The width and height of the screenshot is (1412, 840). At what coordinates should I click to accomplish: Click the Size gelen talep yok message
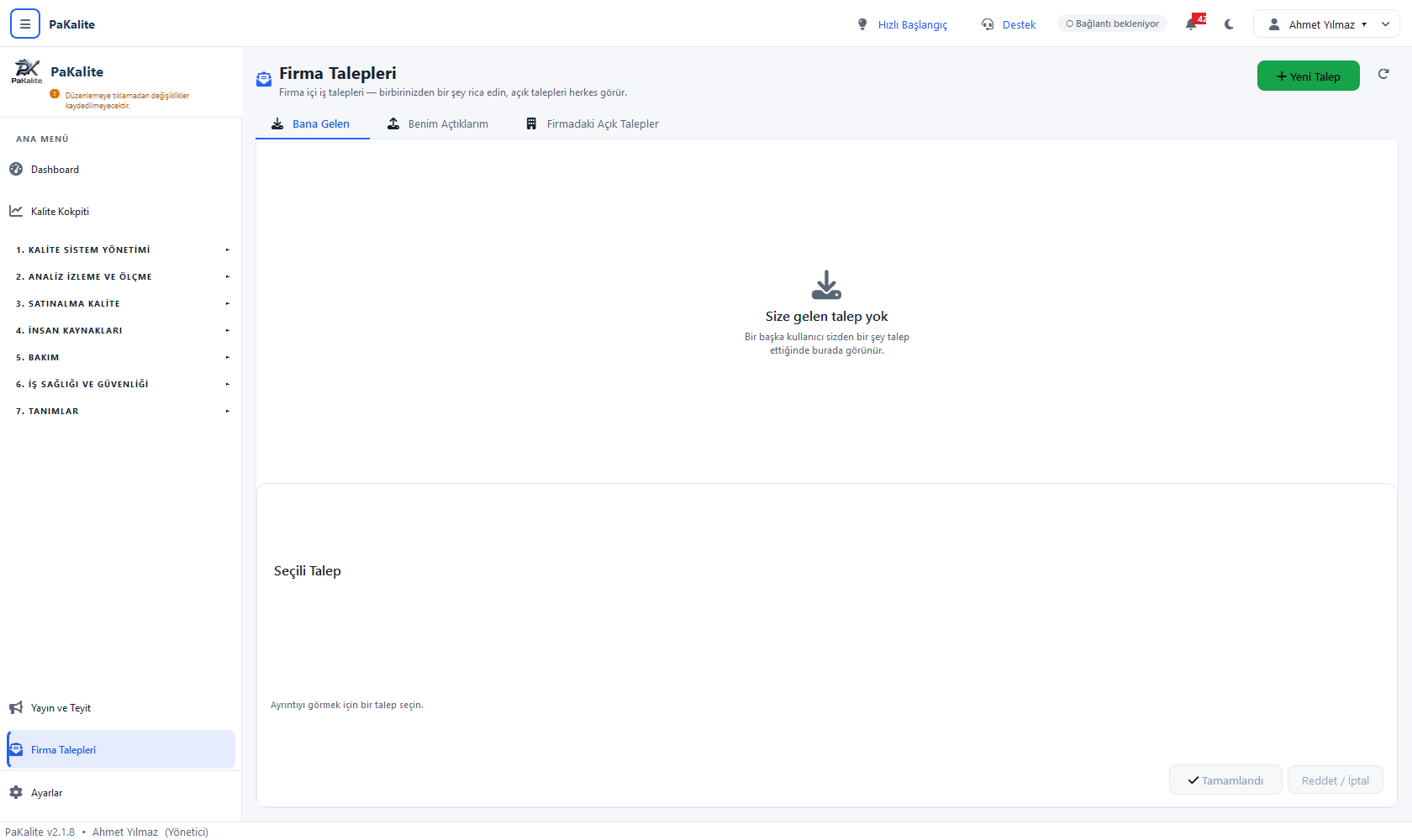click(x=827, y=316)
